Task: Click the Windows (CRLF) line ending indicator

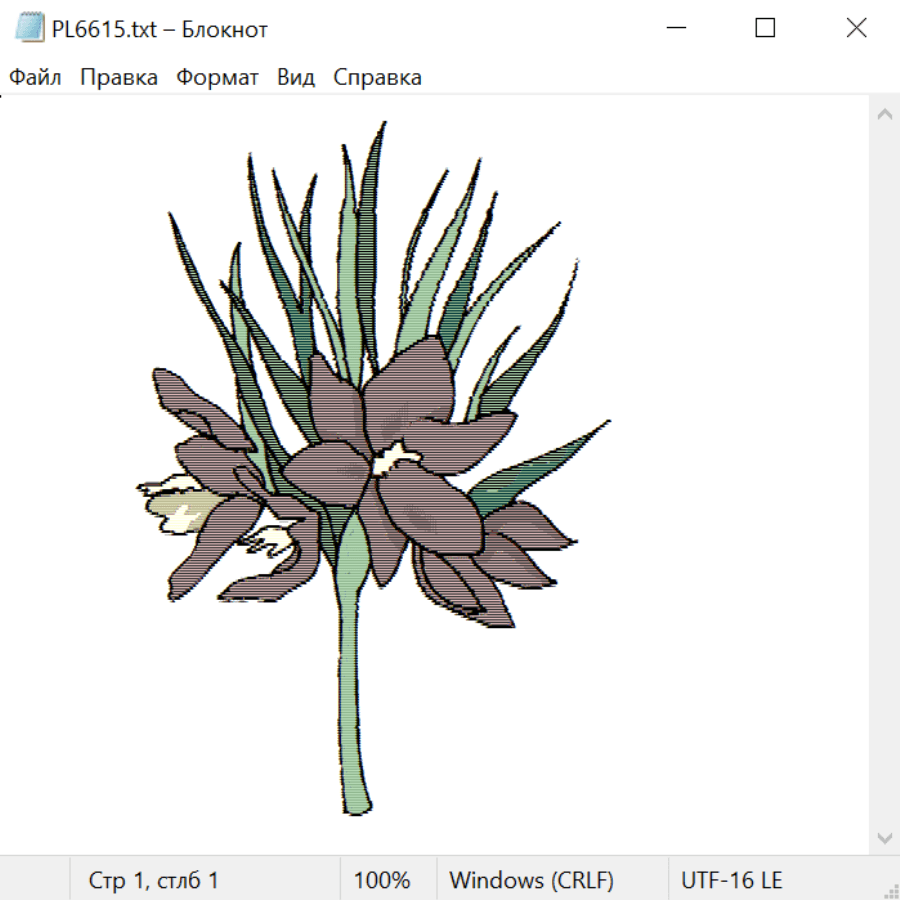Action: click(x=531, y=881)
